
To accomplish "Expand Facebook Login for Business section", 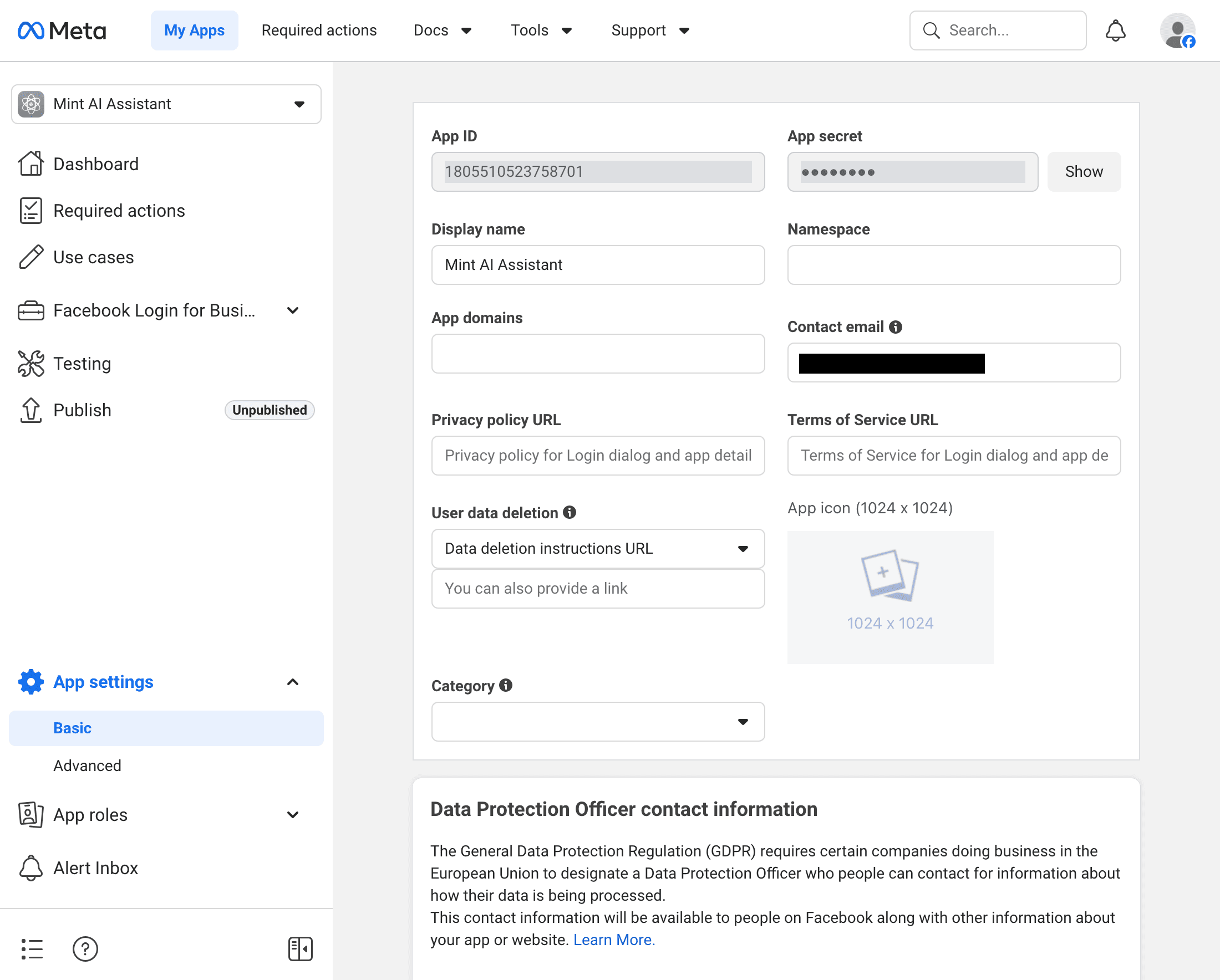I will point(293,310).
